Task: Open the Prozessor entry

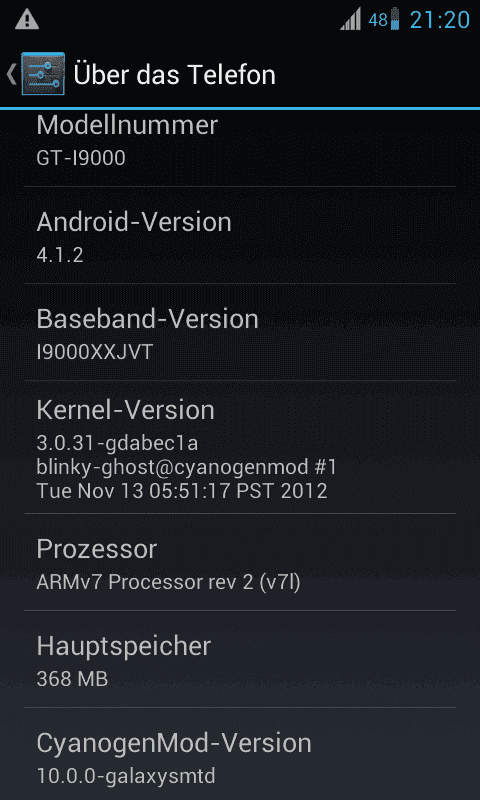Action: [240, 562]
